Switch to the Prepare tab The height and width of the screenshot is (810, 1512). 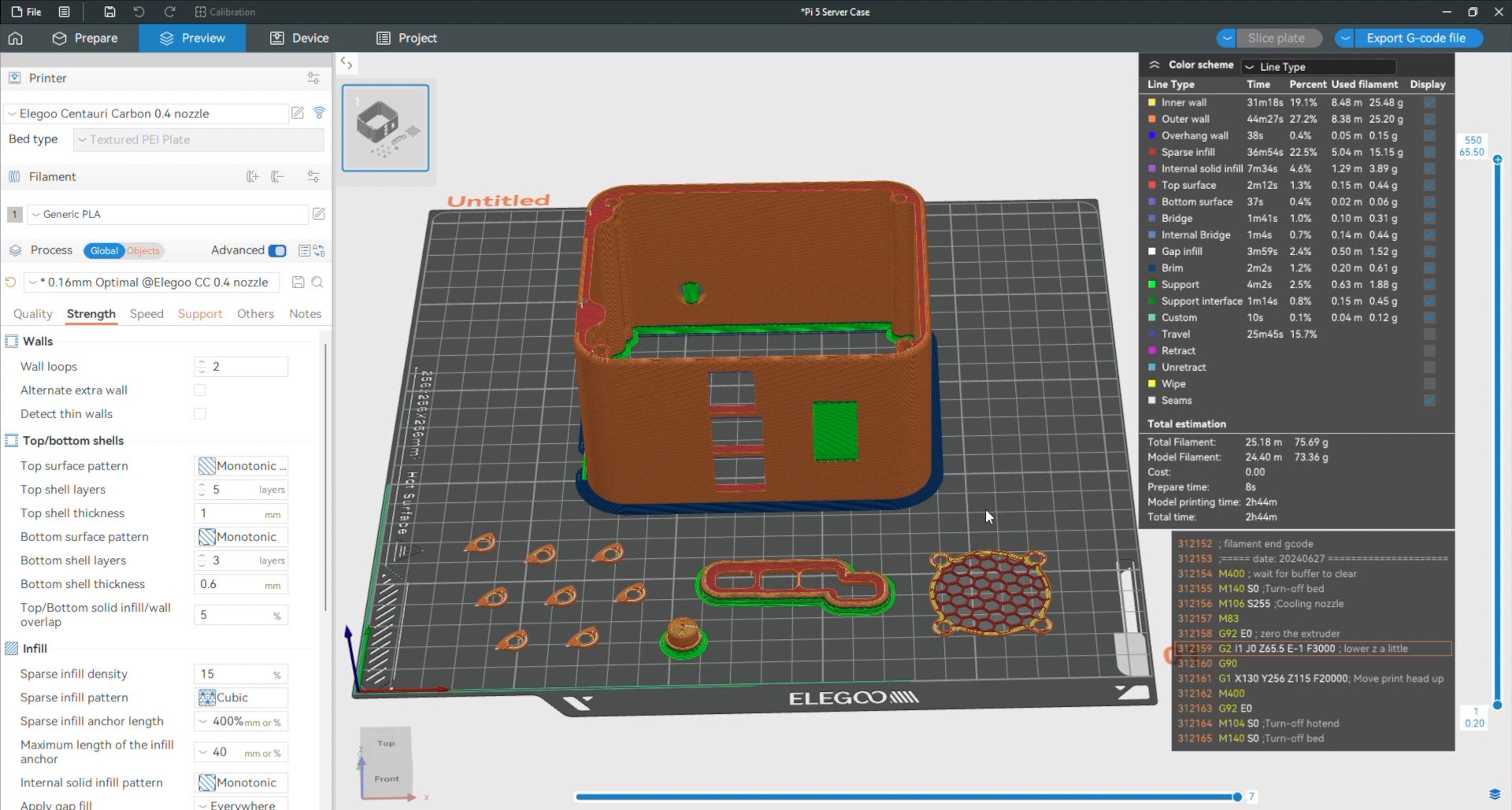pos(85,38)
